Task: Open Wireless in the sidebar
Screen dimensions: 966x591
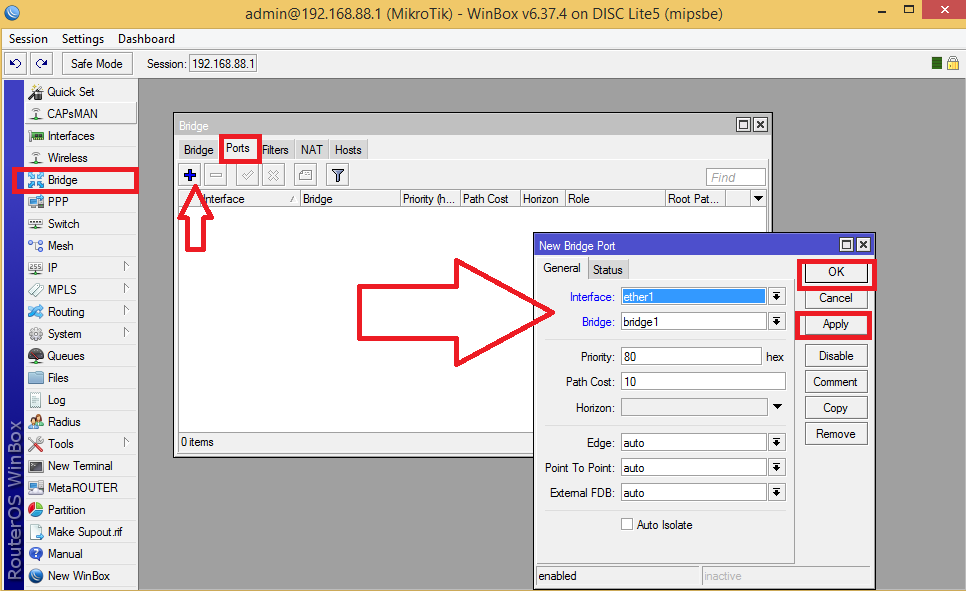Action: point(67,158)
